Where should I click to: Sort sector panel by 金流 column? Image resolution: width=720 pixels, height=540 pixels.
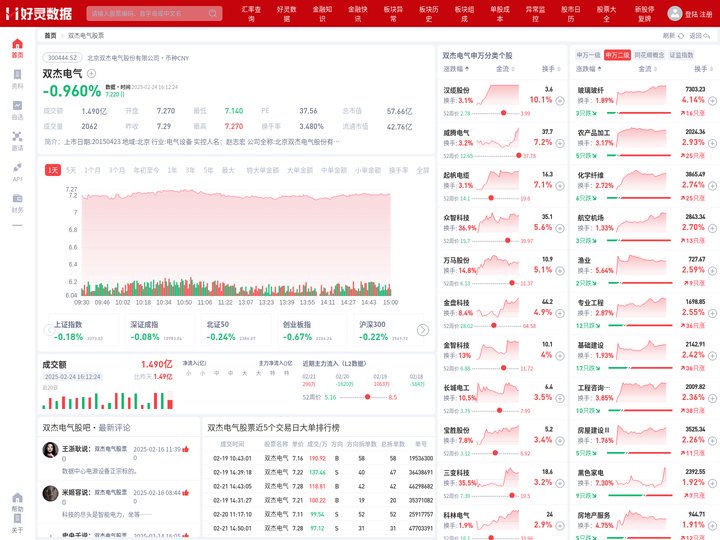pyautogui.click(x=647, y=69)
